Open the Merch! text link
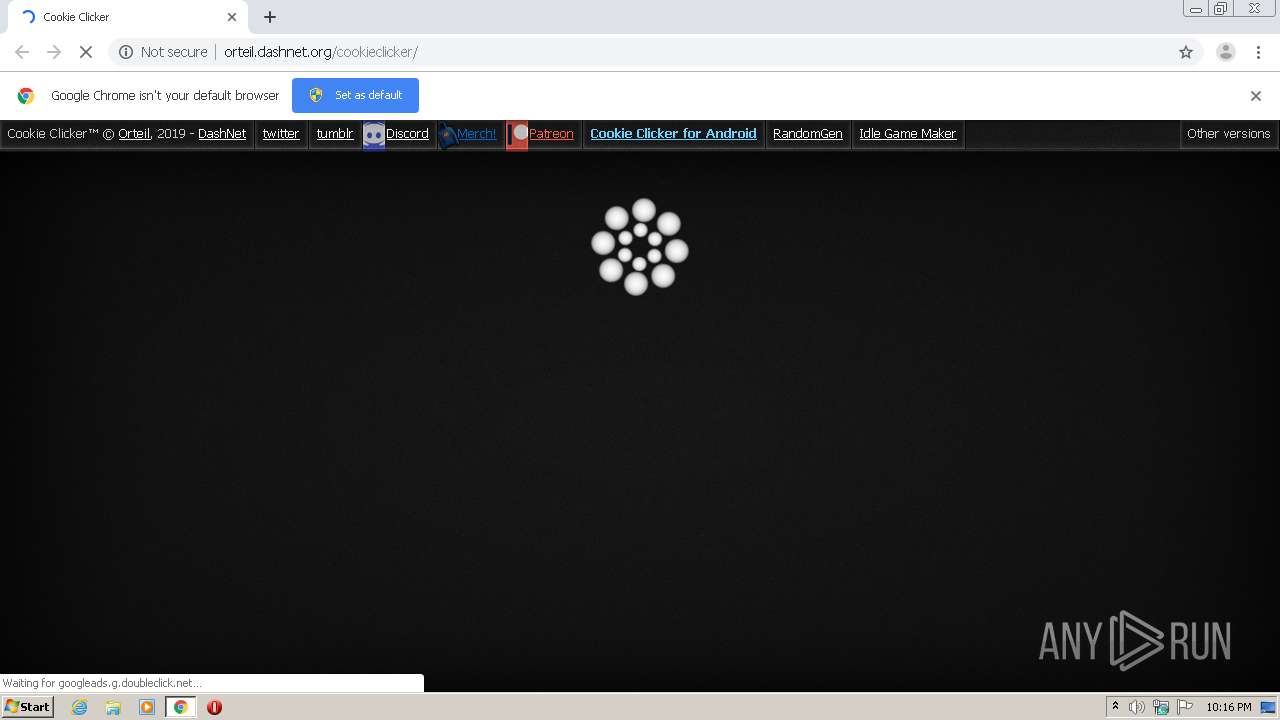Image resolution: width=1280 pixels, height=720 pixels. (x=476, y=134)
